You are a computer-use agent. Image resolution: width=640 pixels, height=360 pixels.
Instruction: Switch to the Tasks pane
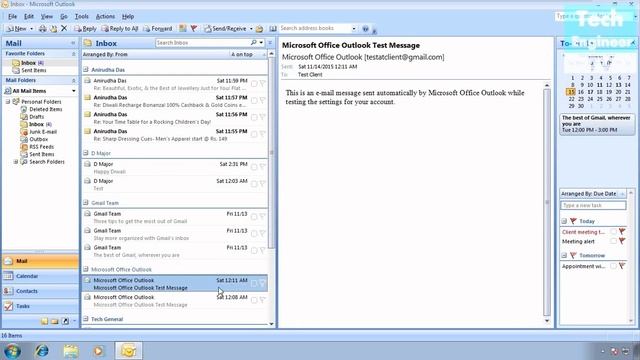tap(40, 306)
